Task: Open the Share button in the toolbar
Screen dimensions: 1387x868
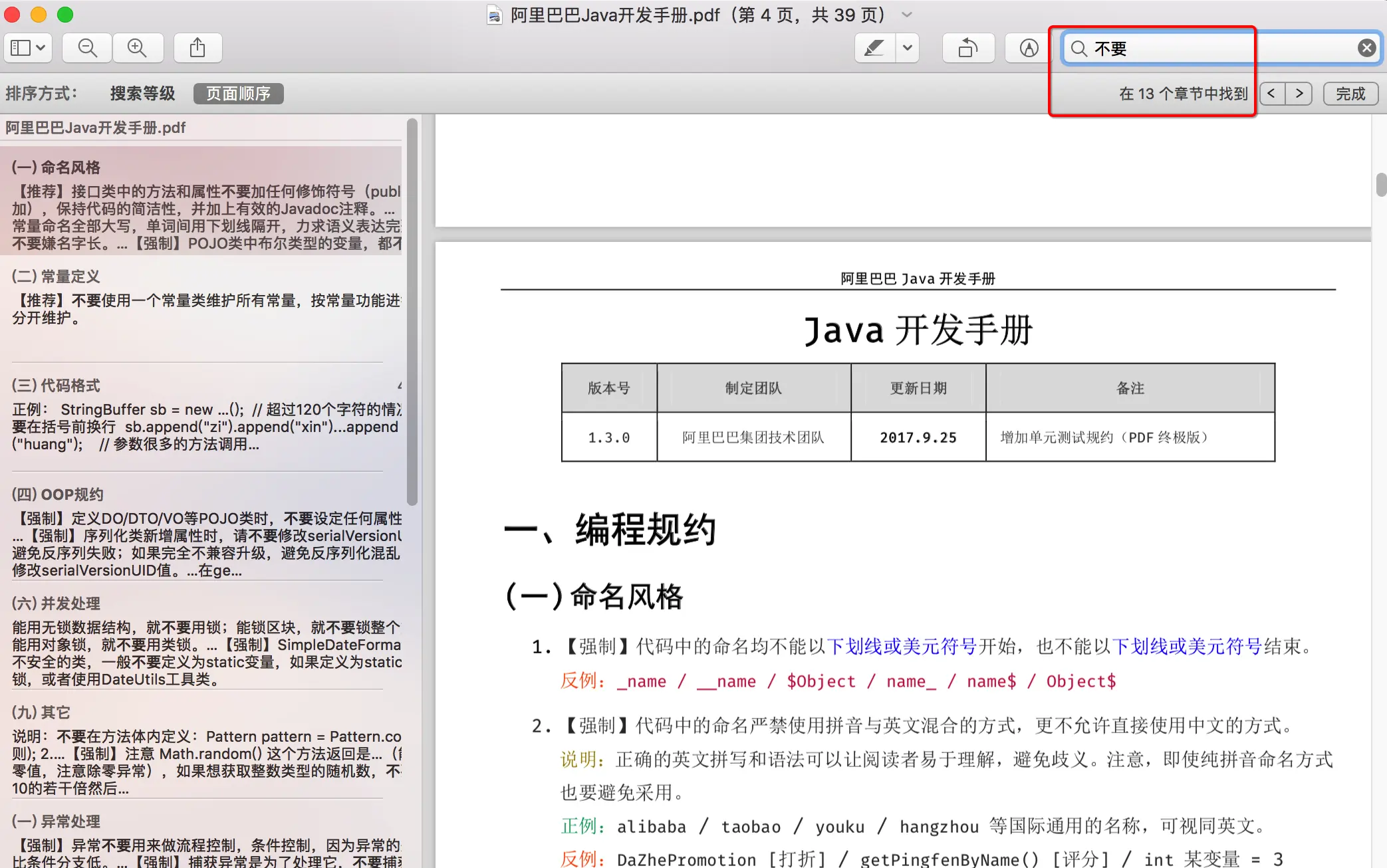Action: (x=197, y=48)
